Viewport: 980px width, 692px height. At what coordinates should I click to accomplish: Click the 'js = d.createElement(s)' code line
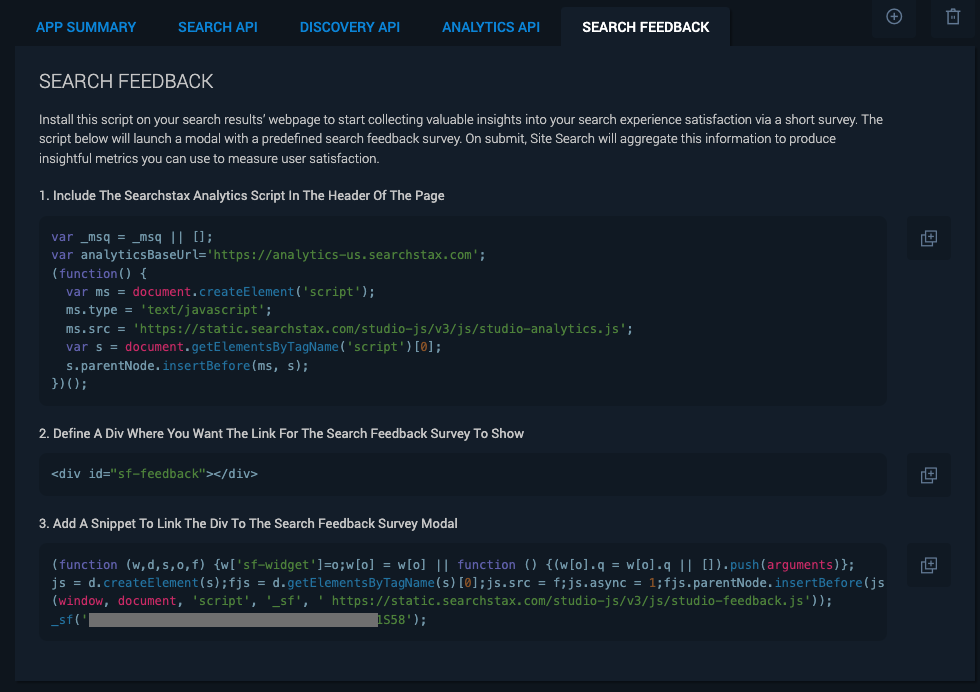coord(468,583)
